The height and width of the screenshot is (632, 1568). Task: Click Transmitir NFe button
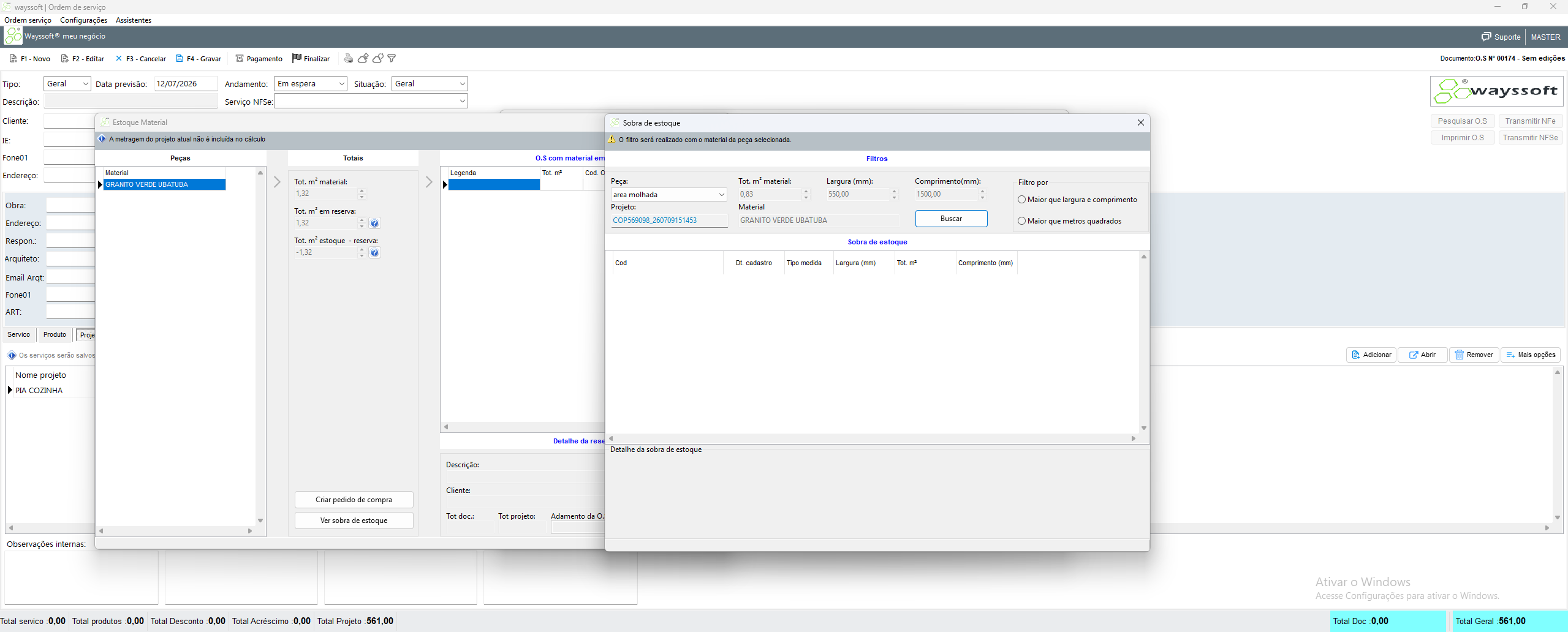tap(1530, 121)
